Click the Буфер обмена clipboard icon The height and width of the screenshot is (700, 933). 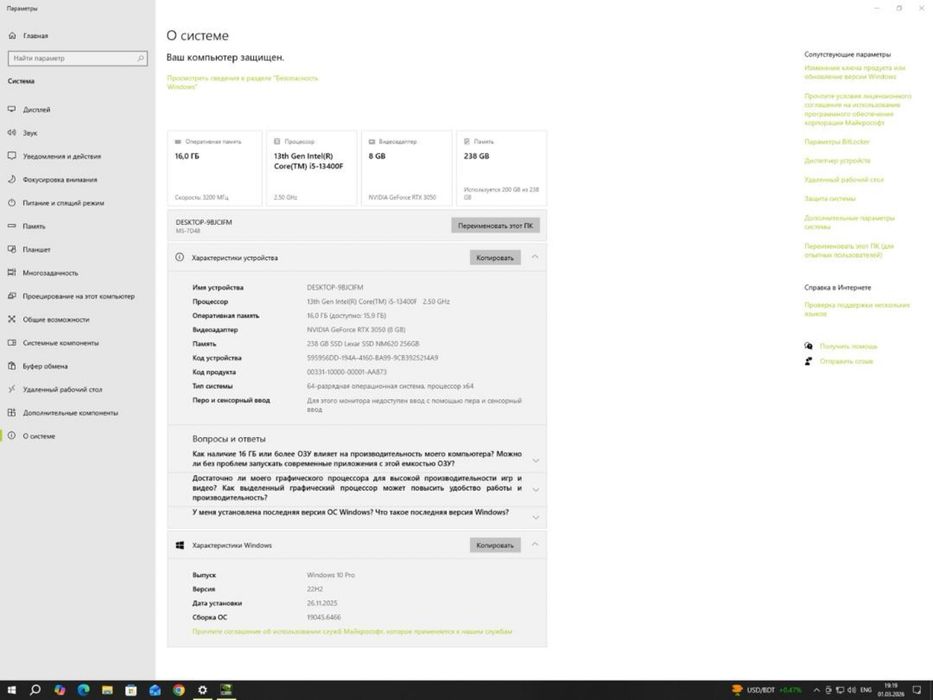[x=11, y=366]
